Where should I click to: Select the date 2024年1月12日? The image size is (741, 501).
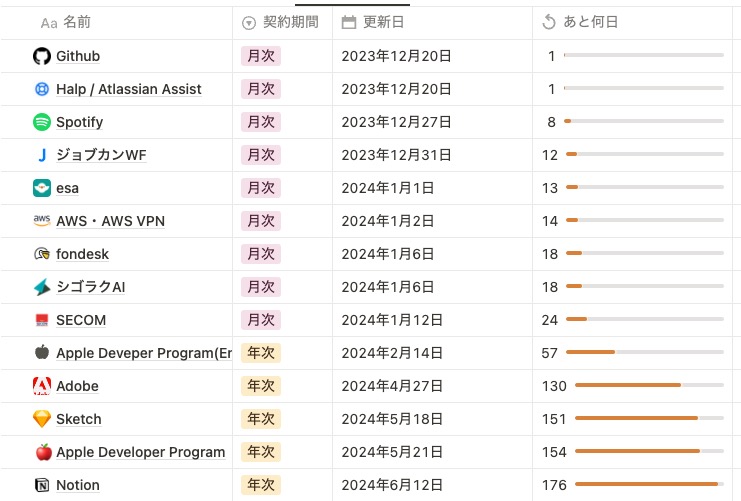pyautogui.click(x=392, y=320)
